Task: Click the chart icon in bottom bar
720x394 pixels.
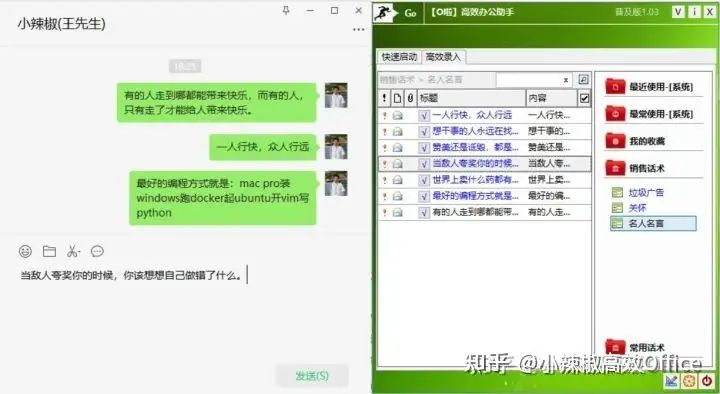Action: pos(671,380)
